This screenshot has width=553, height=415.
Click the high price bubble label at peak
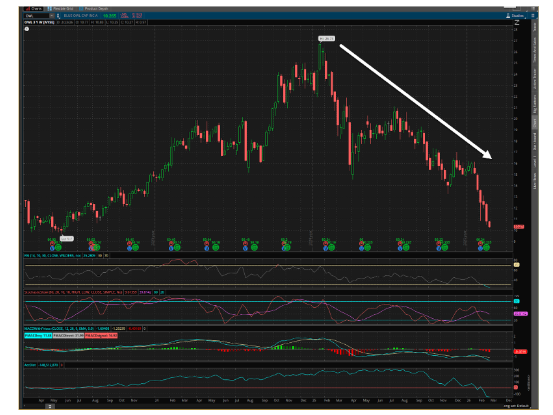click(x=326, y=38)
